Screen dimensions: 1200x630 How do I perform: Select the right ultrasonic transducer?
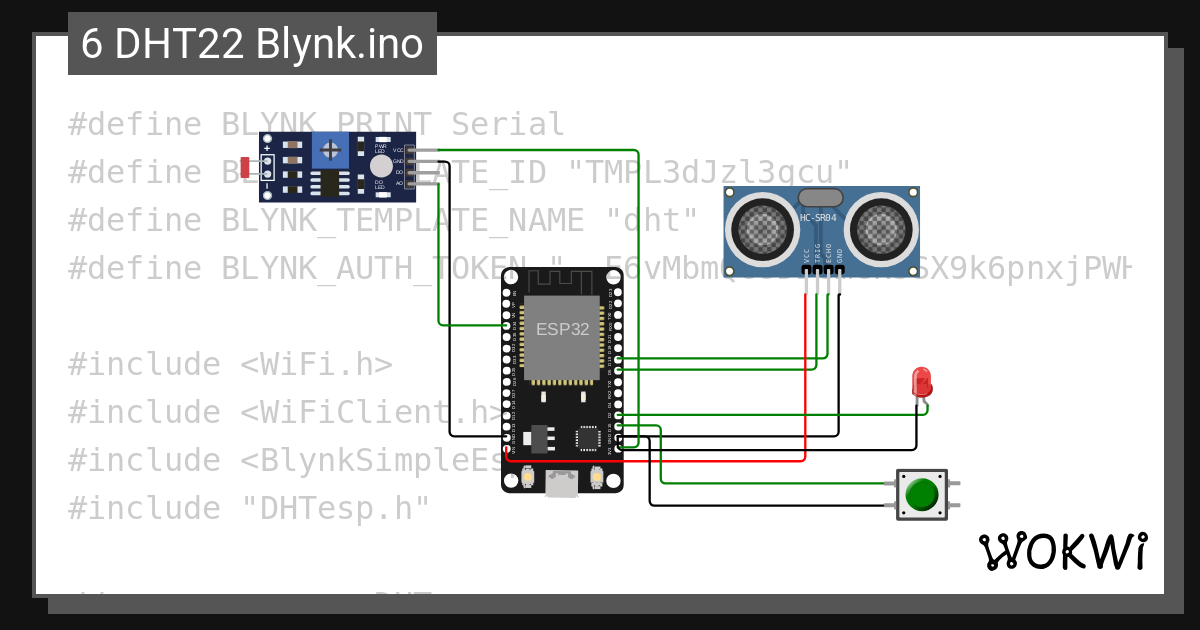tap(880, 227)
